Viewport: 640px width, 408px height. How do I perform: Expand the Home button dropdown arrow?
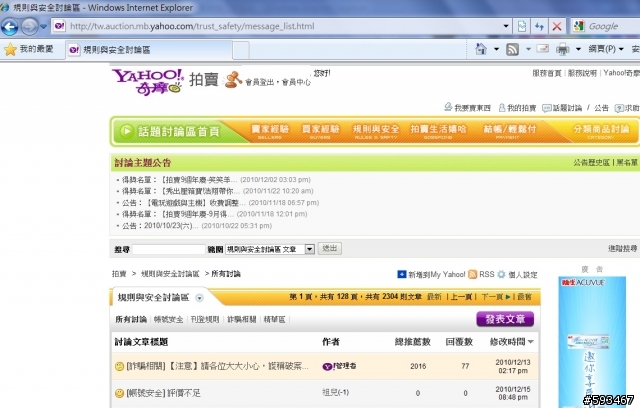[x=496, y=49]
